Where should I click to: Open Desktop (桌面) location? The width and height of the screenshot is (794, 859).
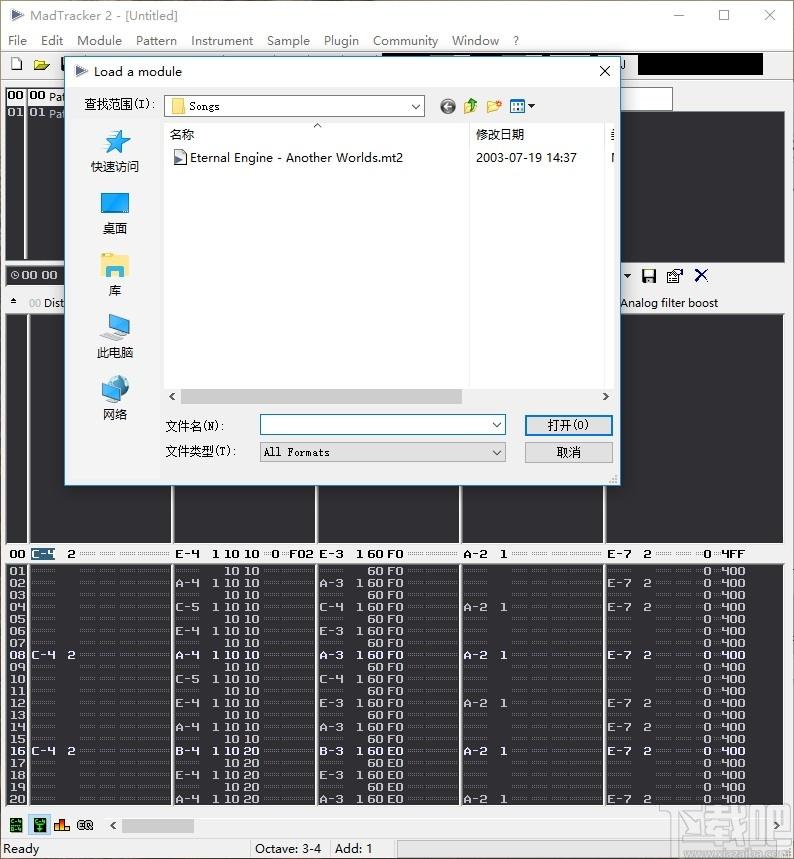[115, 214]
